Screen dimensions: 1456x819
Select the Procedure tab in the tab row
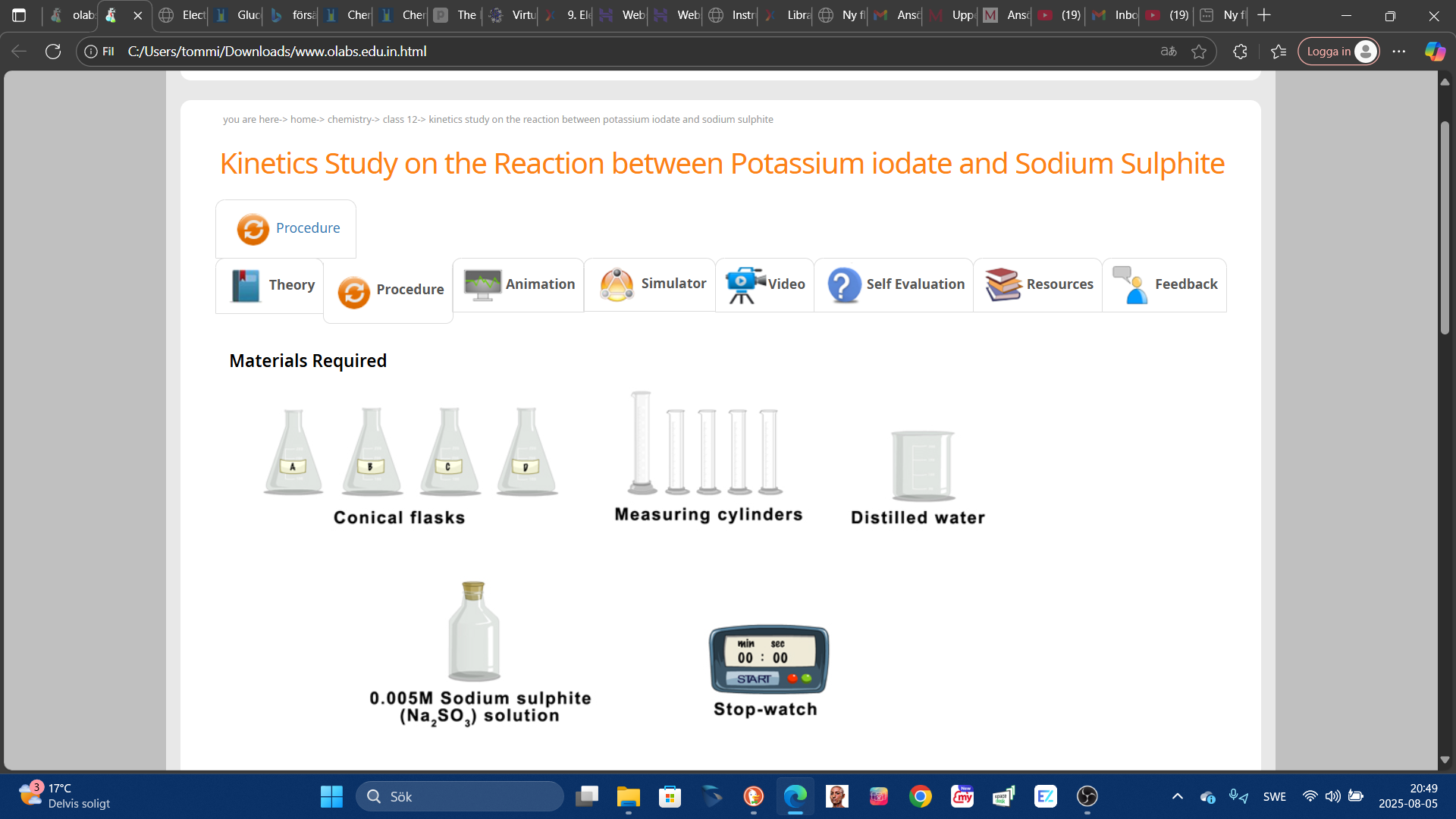click(388, 290)
